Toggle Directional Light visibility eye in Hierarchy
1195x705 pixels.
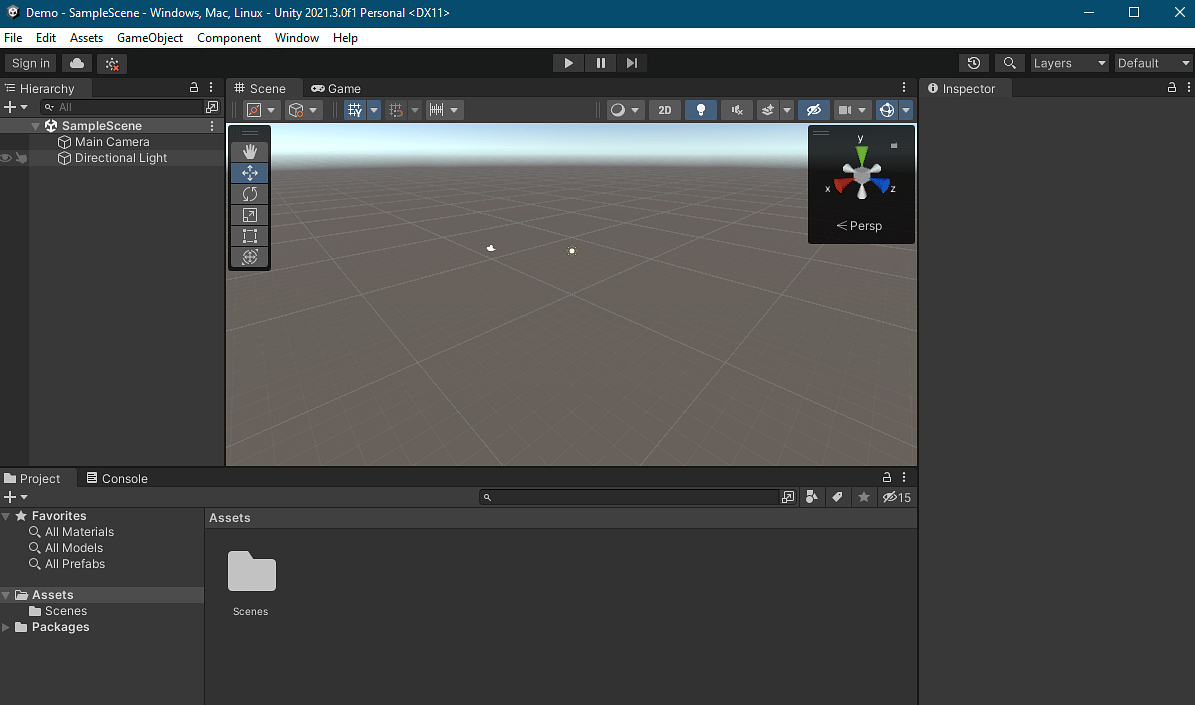tap(6, 158)
